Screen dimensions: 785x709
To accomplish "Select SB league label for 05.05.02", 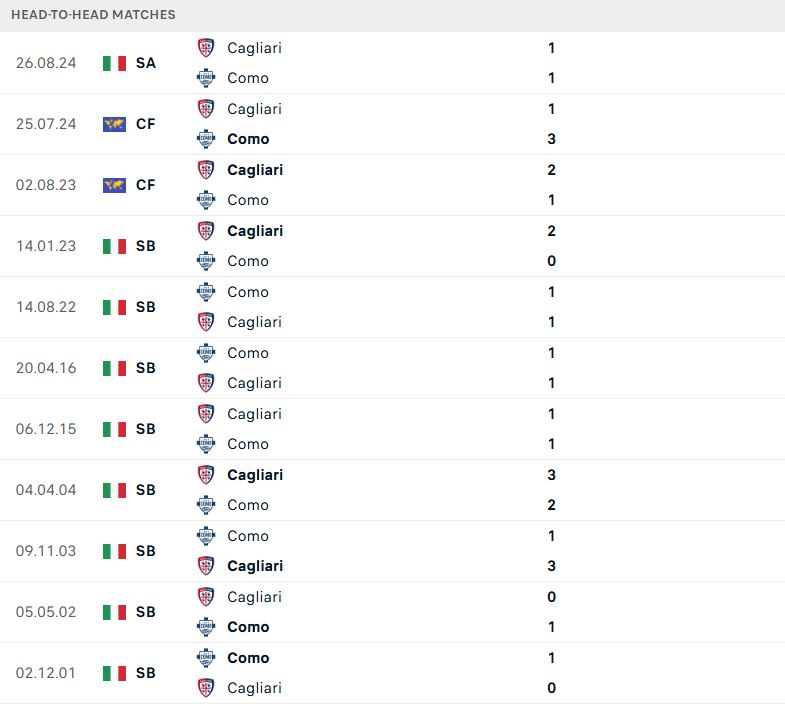I will pyautogui.click(x=146, y=612).
